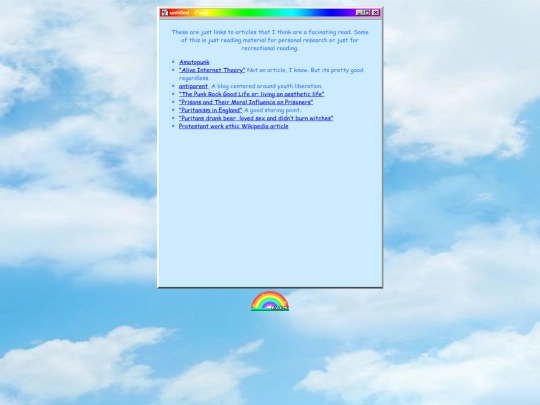Visit the antiparent blog link

tap(193, 86)
